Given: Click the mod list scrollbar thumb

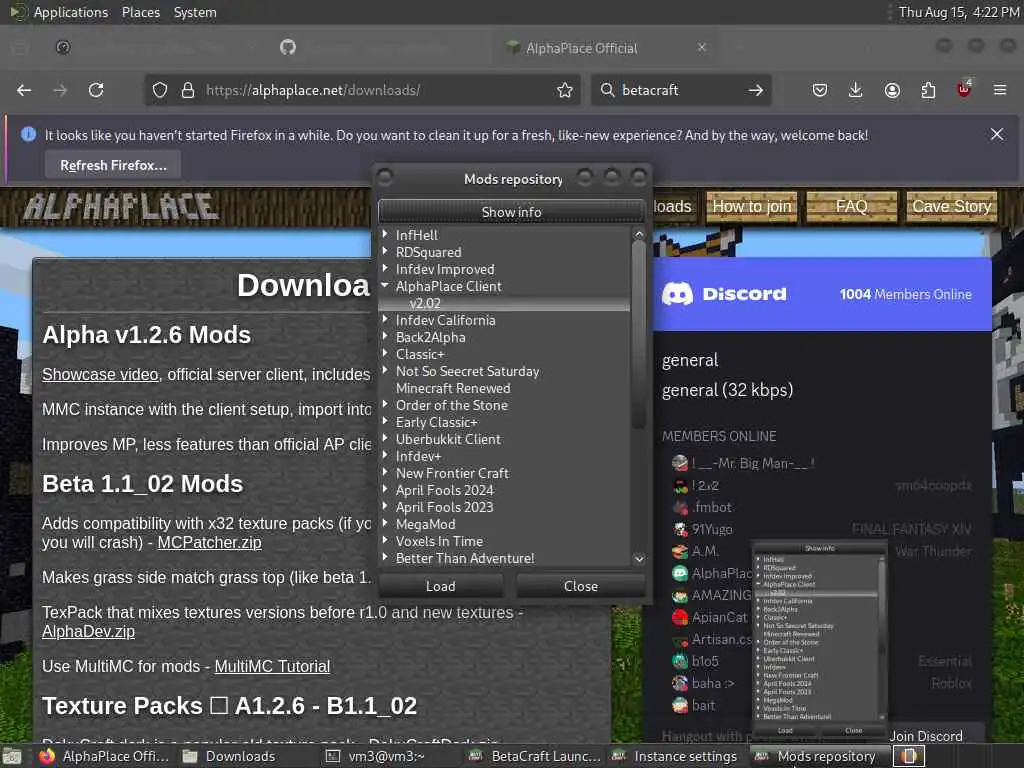Looking at the screenshot, I should tap(639, 334).
